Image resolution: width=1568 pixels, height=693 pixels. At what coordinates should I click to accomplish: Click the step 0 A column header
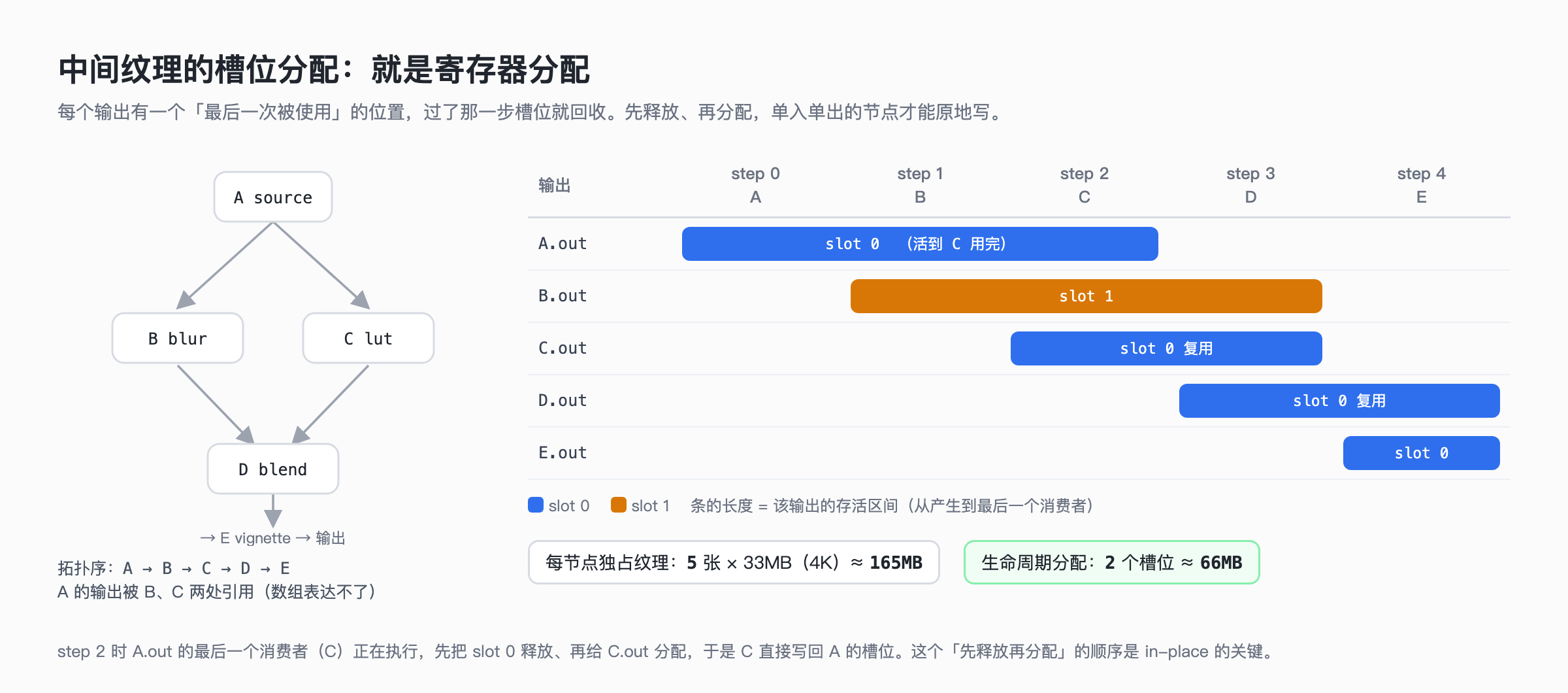point(755,185)
